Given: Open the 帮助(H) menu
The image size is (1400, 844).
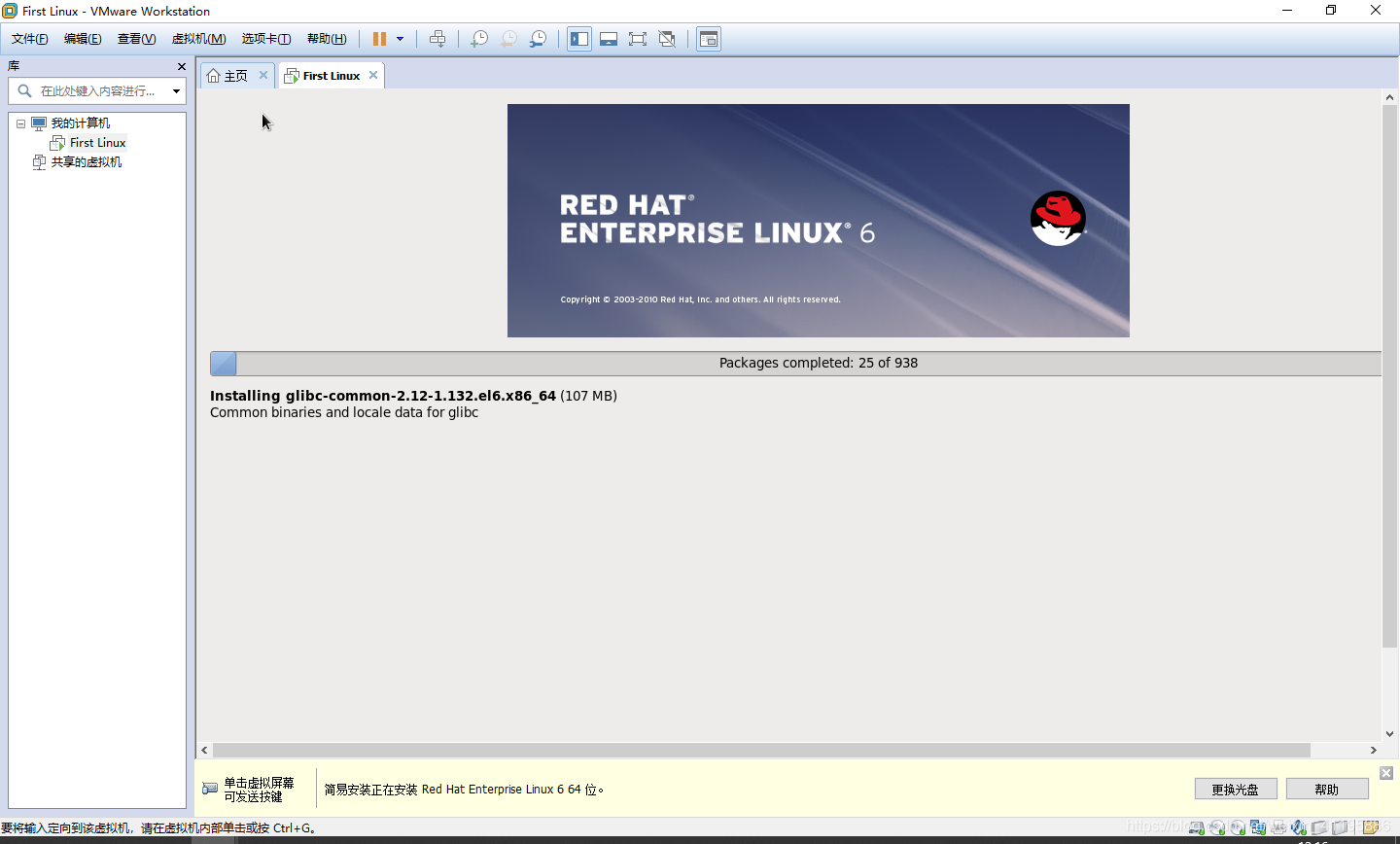Looking at the screenshot, I should [x=327, y=39].
